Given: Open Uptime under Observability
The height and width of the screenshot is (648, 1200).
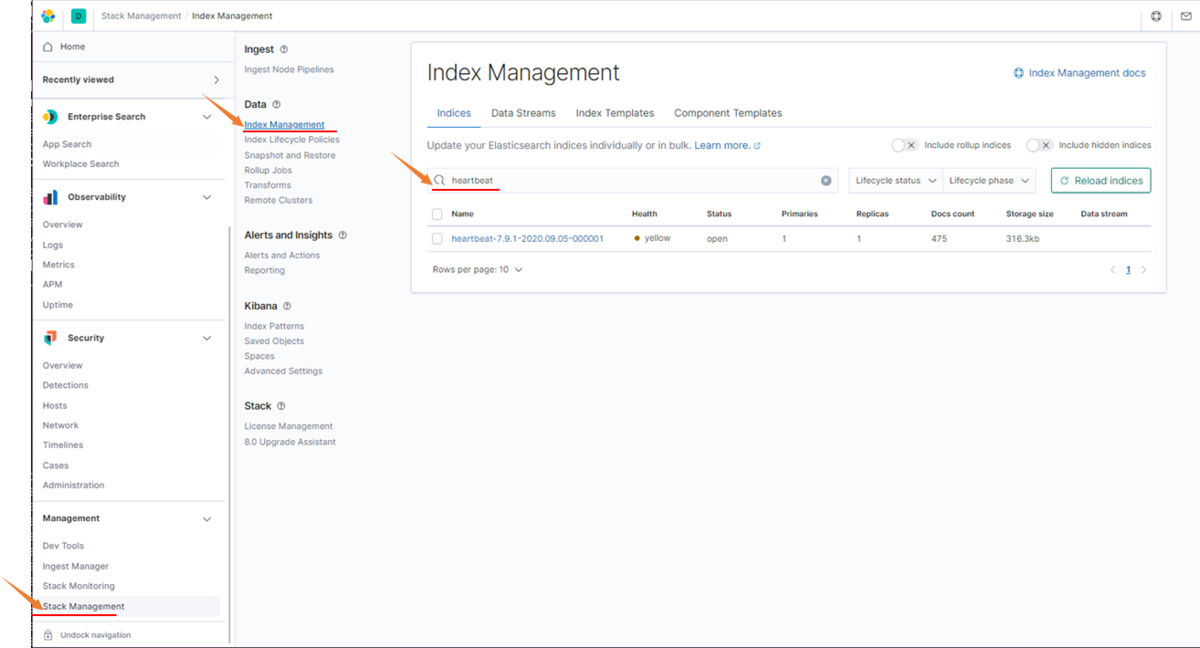Looking at the screenshot, I should [58, 305].
